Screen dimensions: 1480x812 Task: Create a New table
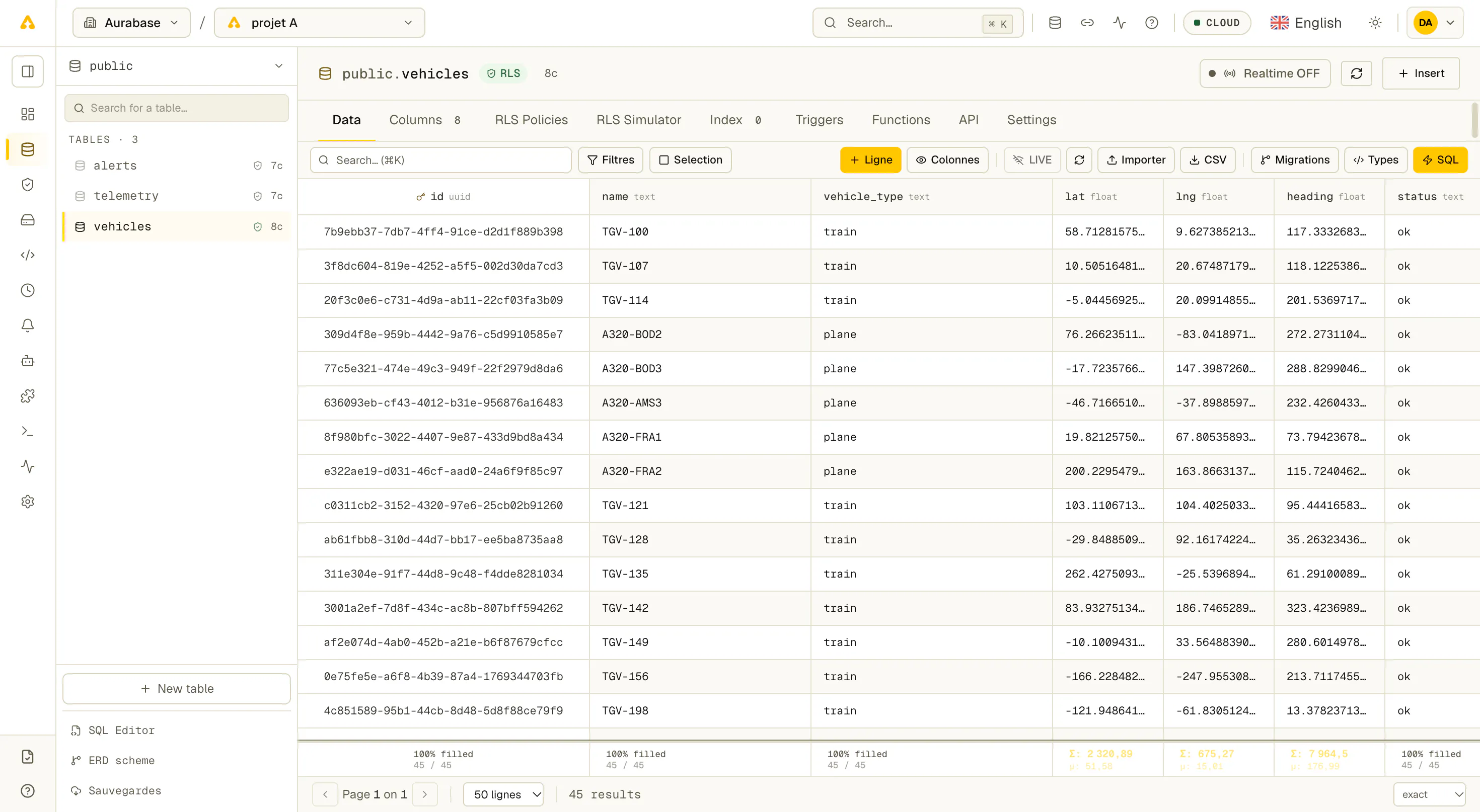pos(176,689)
